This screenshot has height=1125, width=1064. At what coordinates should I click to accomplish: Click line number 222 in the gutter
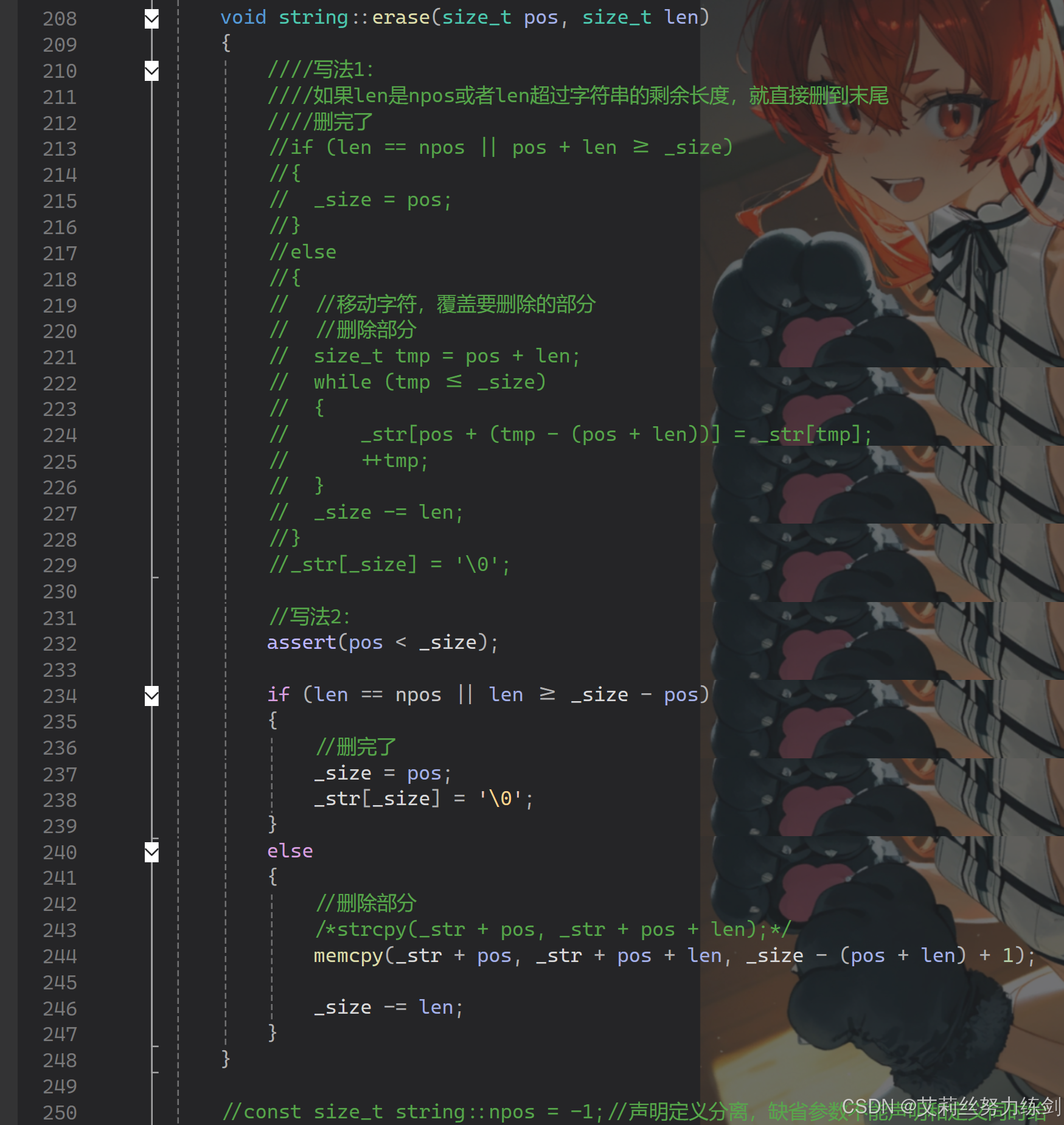point(60,384)
